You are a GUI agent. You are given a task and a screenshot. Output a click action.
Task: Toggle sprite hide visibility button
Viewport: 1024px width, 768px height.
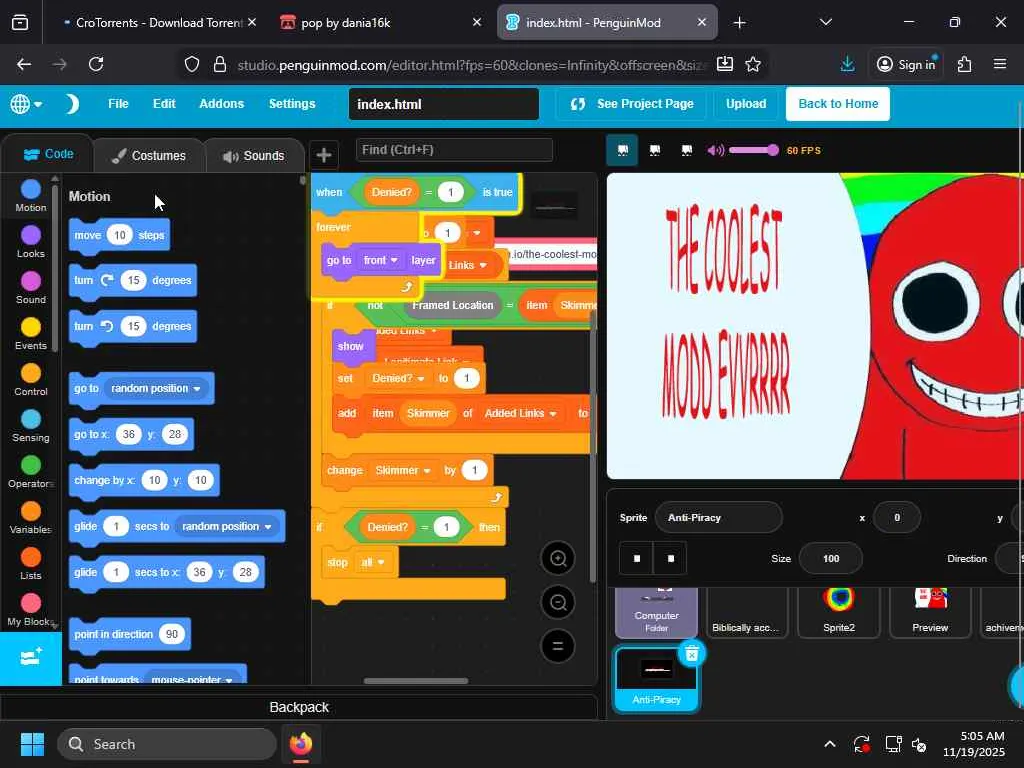[x=671, y=558]
